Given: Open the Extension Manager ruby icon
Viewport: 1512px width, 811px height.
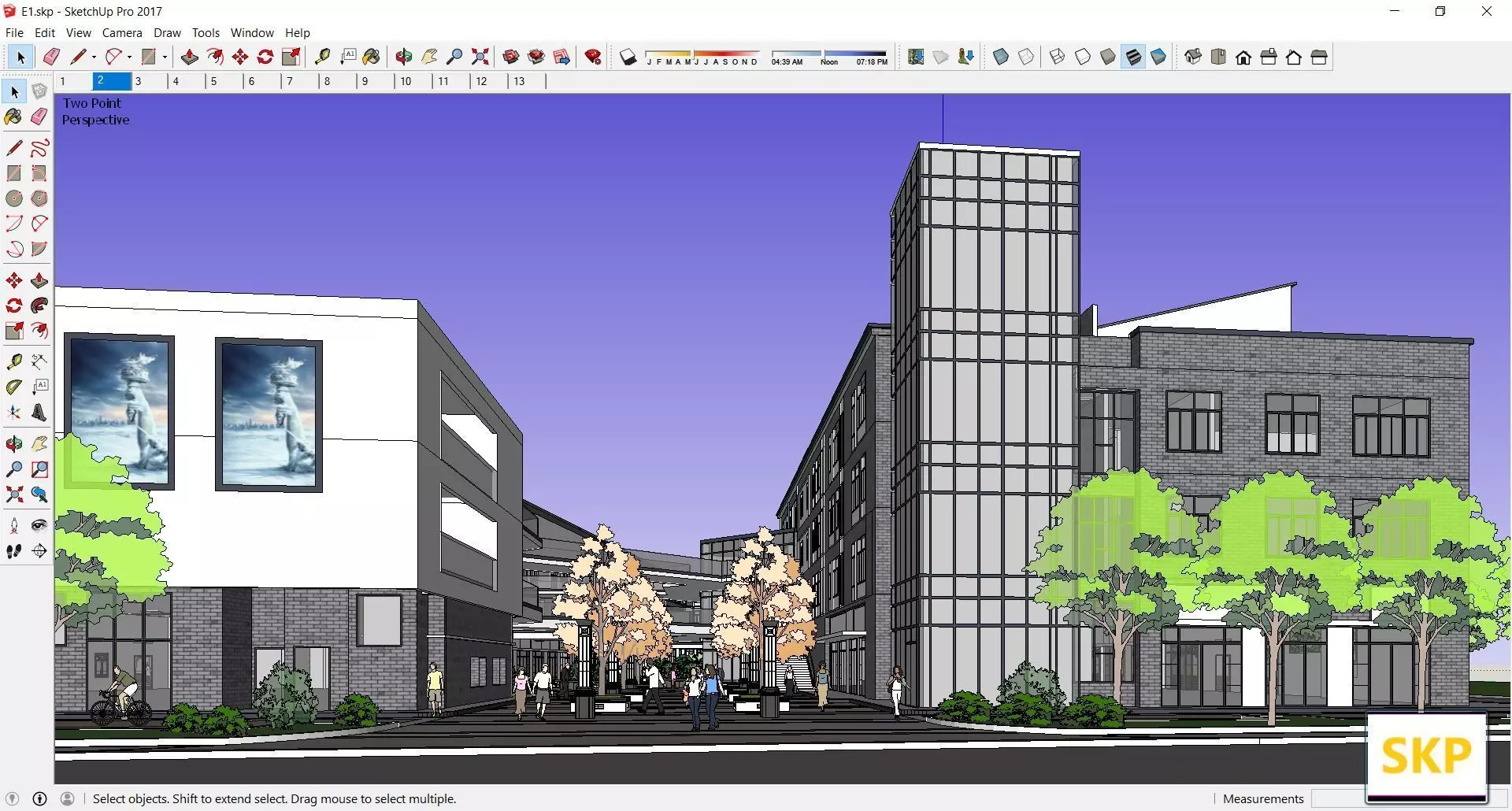Looking at the screenshot, I should tap(593, 57).
